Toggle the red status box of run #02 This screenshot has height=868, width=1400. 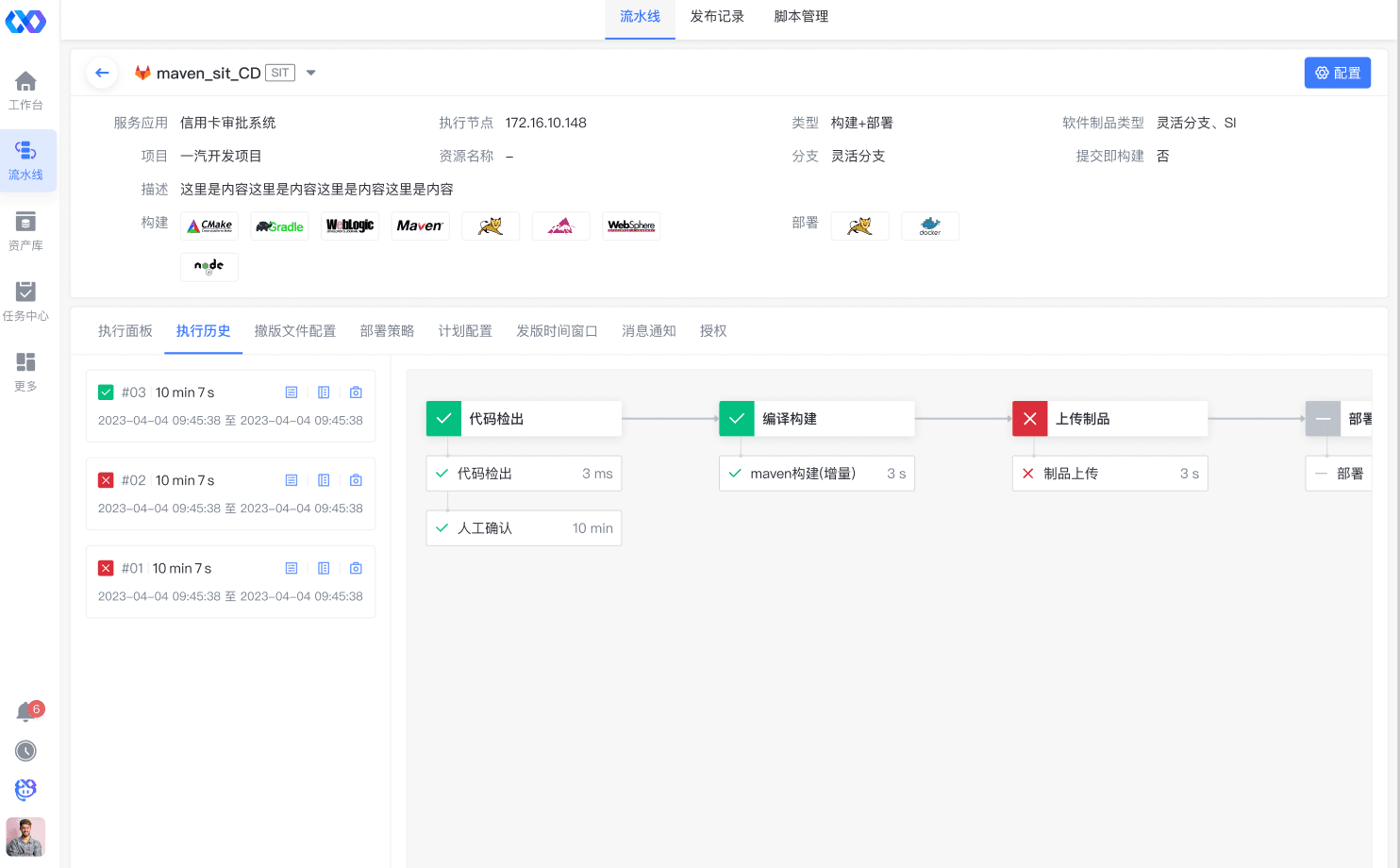click(106, 480)
